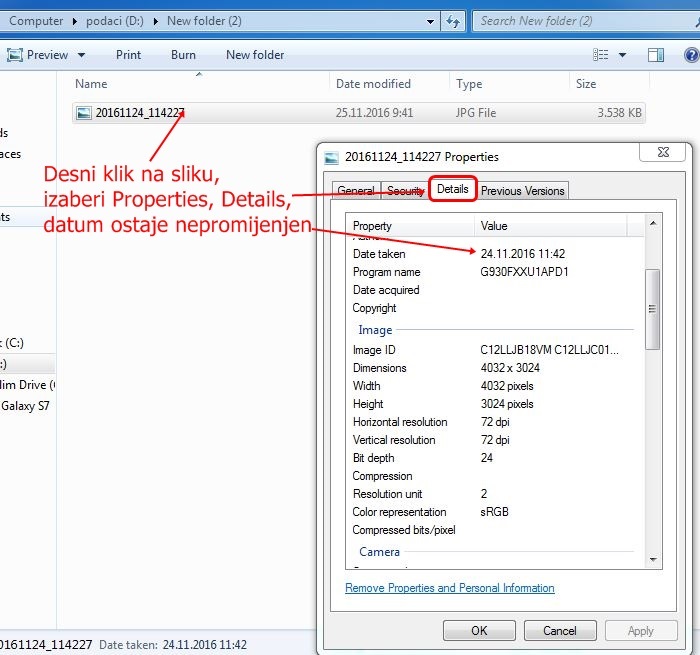700x655 pixels.
Task: Click the refresh button beside address bar
Action: point(453,21)
